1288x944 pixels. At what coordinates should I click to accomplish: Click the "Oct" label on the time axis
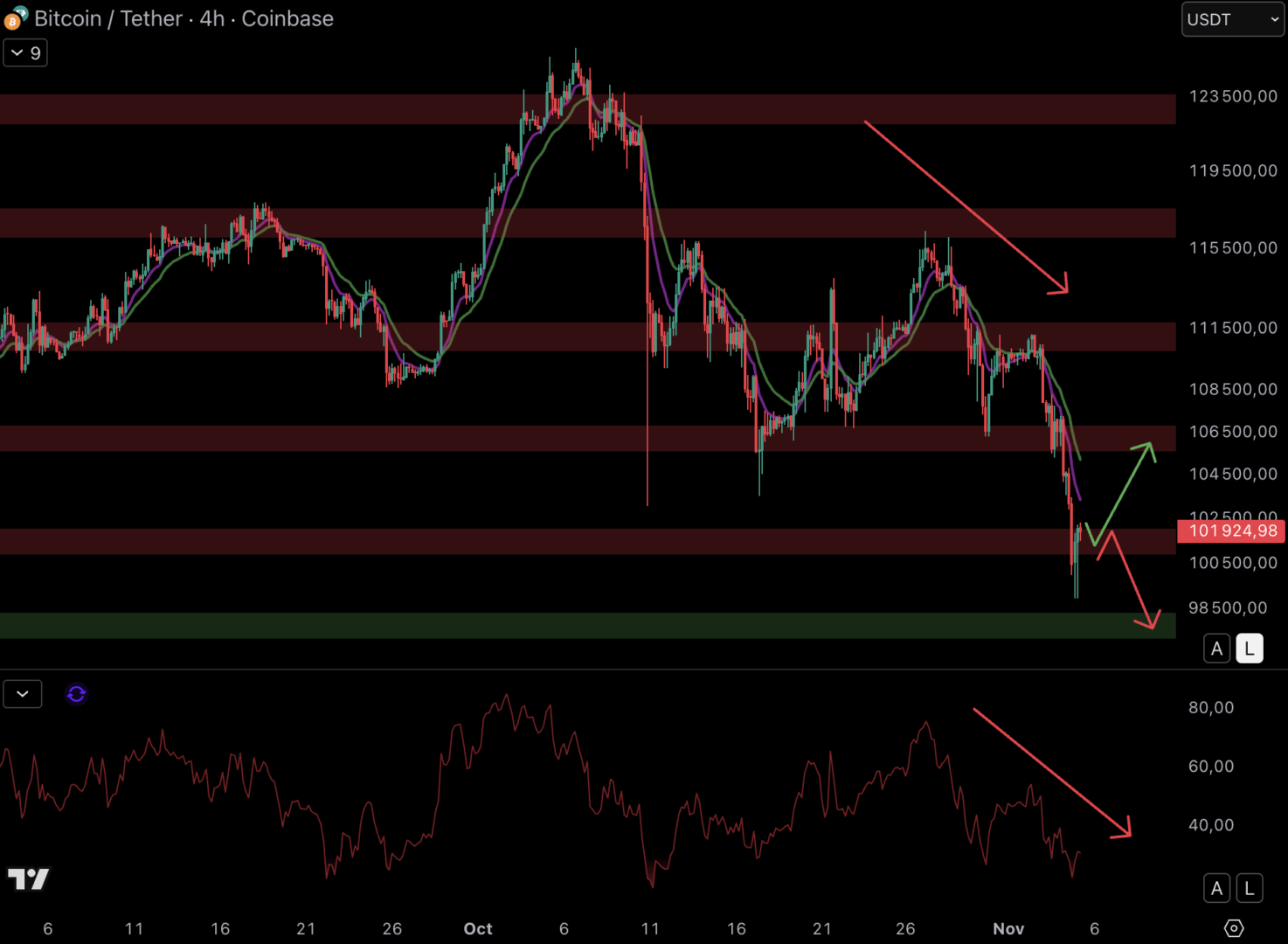pyautogui.click(x=477, y=928)
